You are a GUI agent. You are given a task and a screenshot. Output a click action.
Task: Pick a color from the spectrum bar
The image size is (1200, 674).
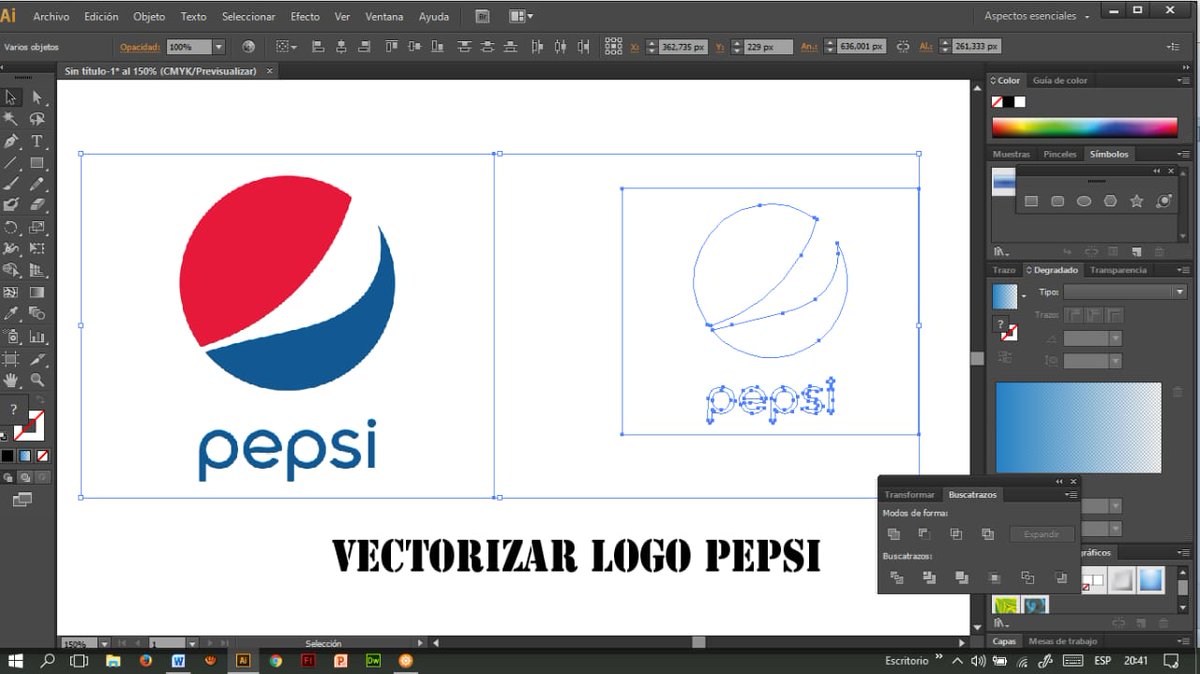point(1085,127)
